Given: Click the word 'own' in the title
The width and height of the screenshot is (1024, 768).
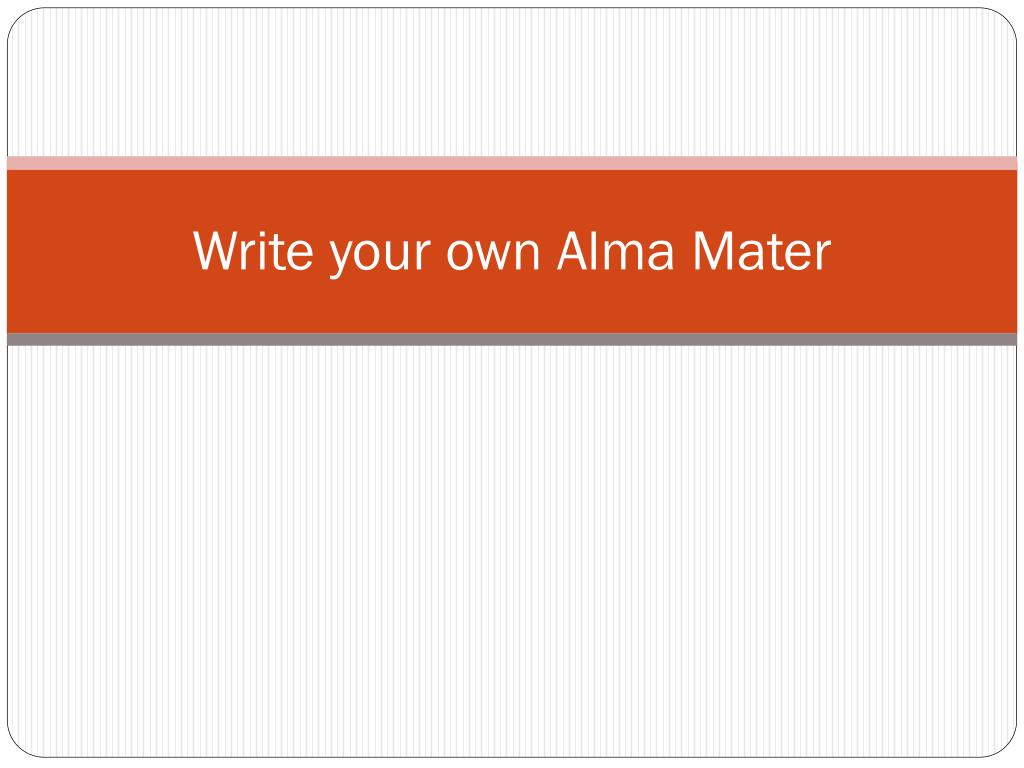Looking at the screenshot, I should click(493, 255).
